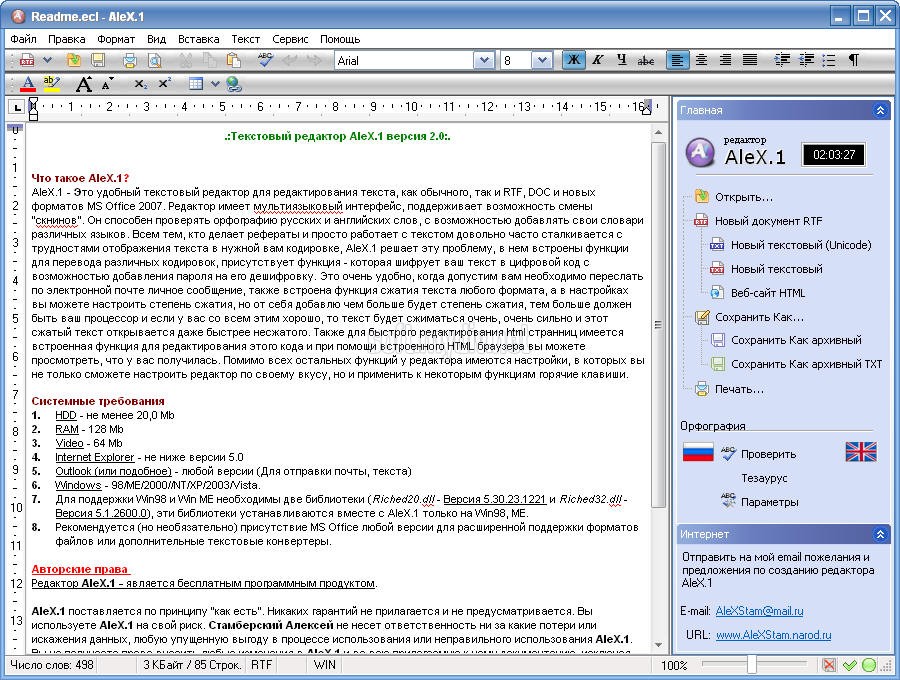Enable justified text alignment
Viewport: 900px width, 680px height.
click(x=750, y=60)
